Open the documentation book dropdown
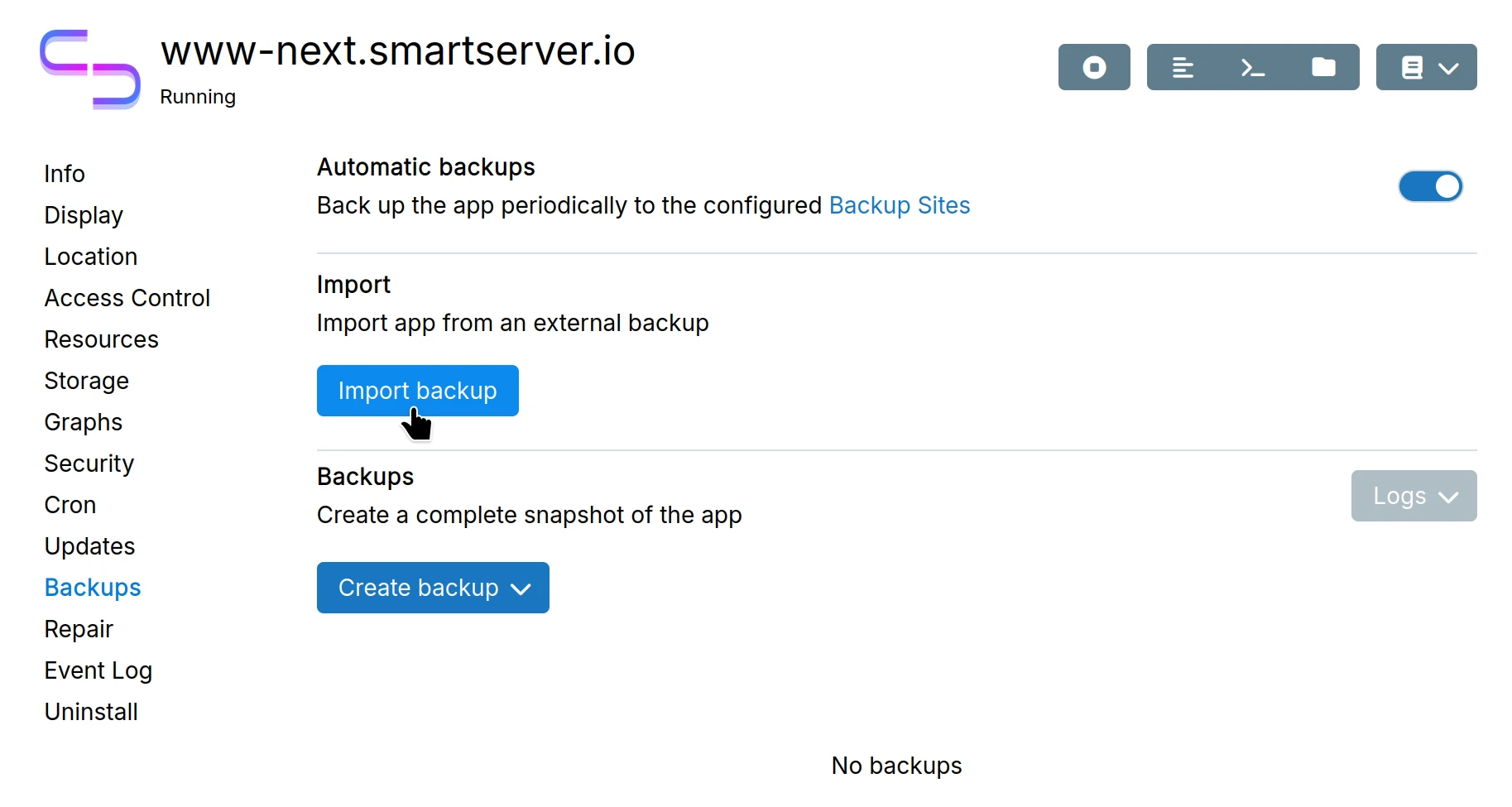Image resolution: width=1512 pixels, height=807 pixels. [x=1426, y=67]
